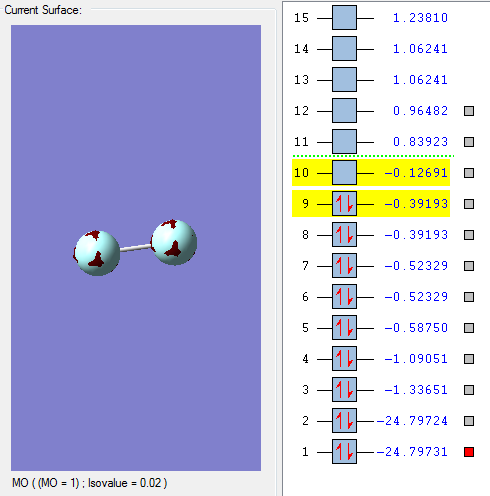
Task: Click the occupancy box of orbital 5
Action: coord(344,328)
